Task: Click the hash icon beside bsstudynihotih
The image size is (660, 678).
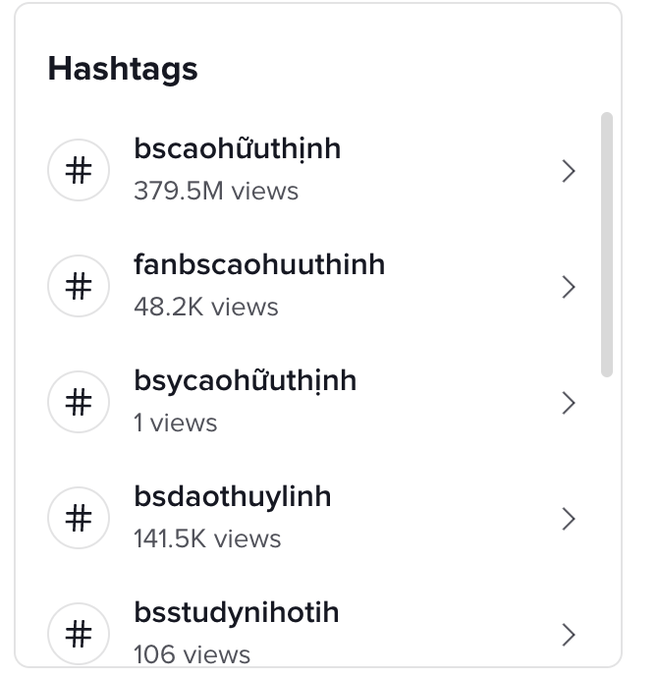Action: 78,633
